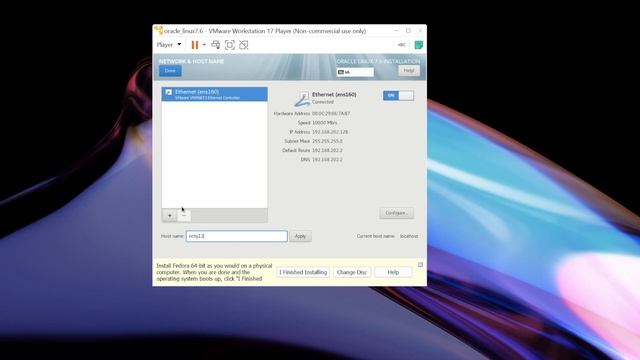Click the Speed value 10000 Mb/s
Image resolution: width=640 pixels, height=360 pixels.
click(x=324, y=123)
